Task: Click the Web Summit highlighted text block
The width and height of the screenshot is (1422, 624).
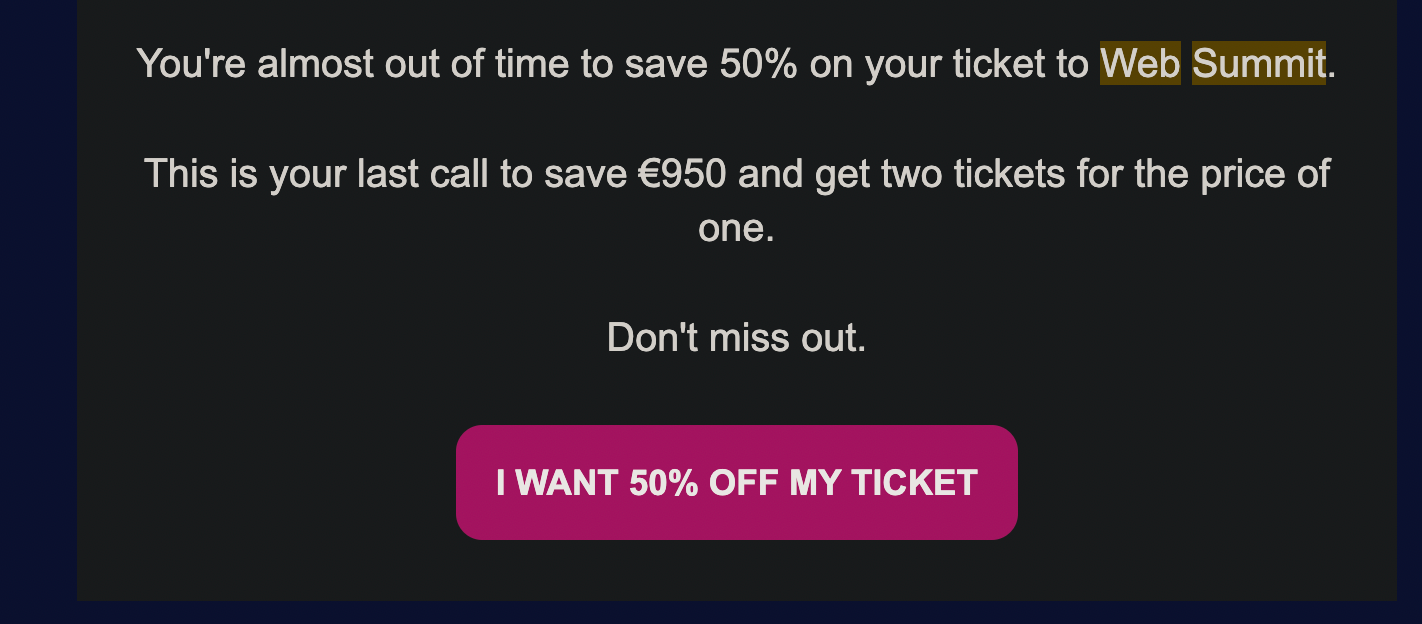Action: point(1212,64)
